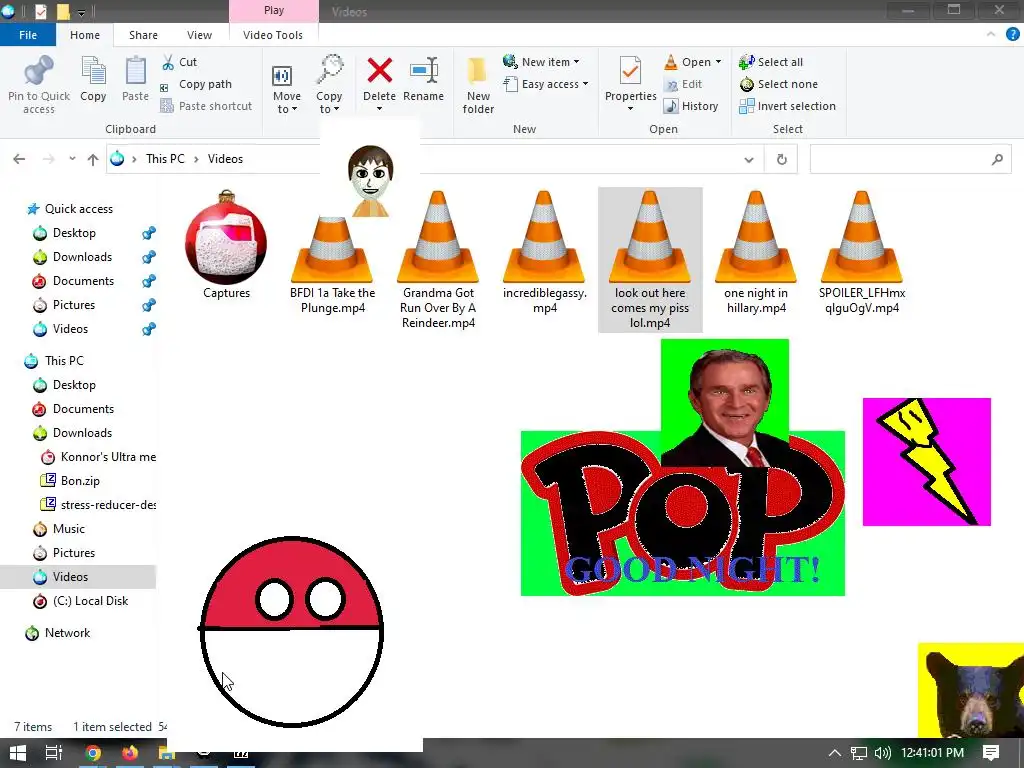Click This PC in the address bar
The height and width of the screenshot is (768, 1024).
point(165,159)
